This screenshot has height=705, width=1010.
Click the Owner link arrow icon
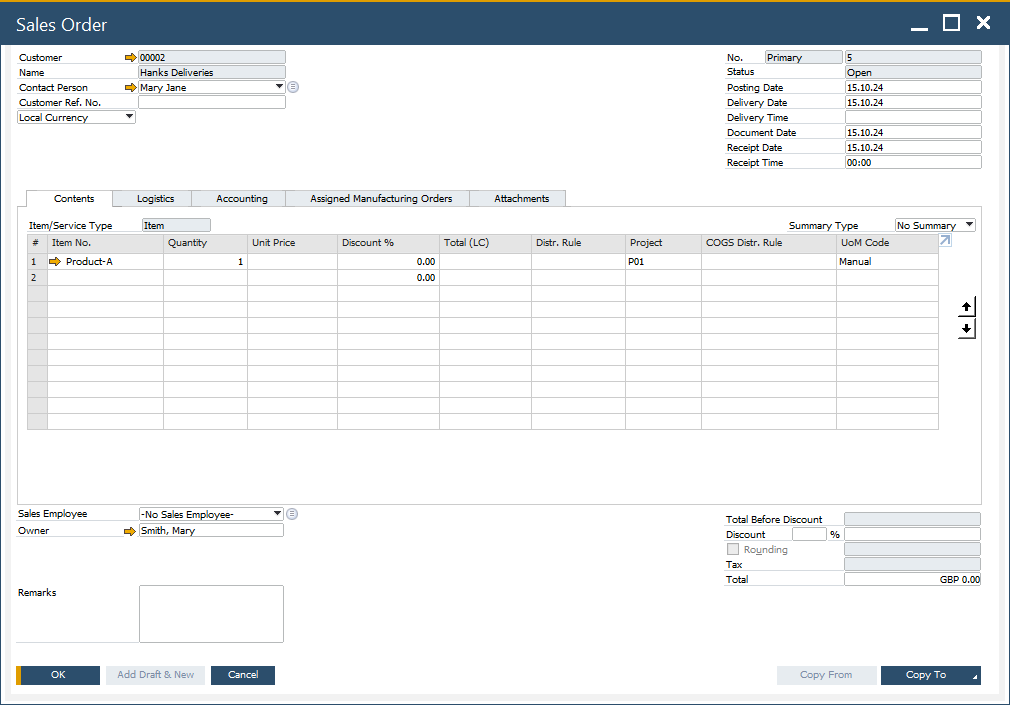click(129, 530)
